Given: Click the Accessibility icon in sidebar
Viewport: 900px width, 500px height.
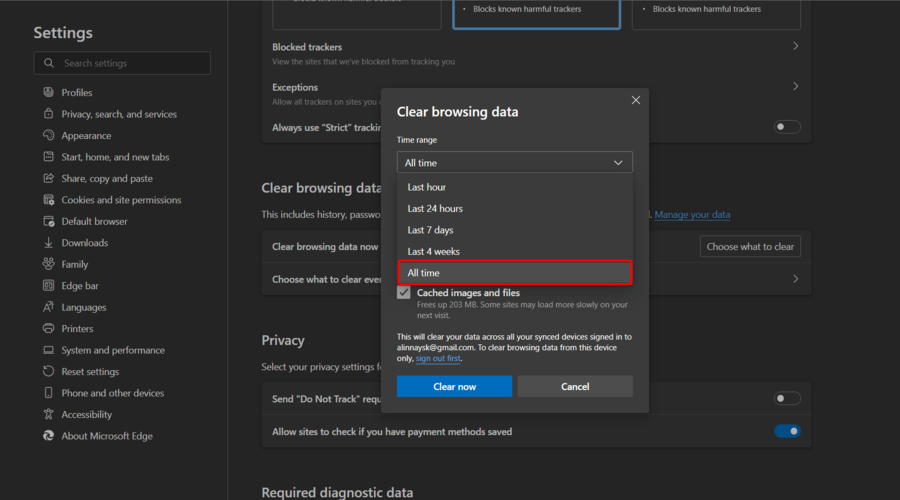Looking at the screenshot, I should (x=49, y=415).
